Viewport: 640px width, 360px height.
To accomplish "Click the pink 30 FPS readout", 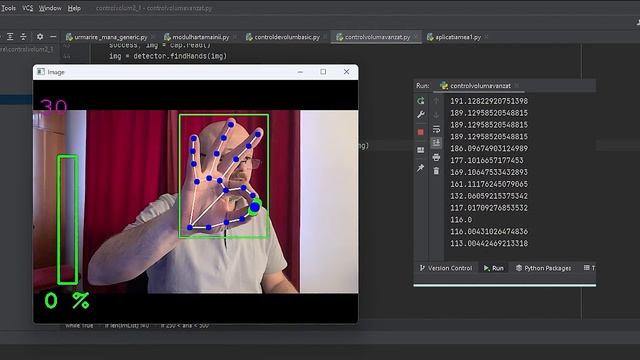I will pos(53,107).
